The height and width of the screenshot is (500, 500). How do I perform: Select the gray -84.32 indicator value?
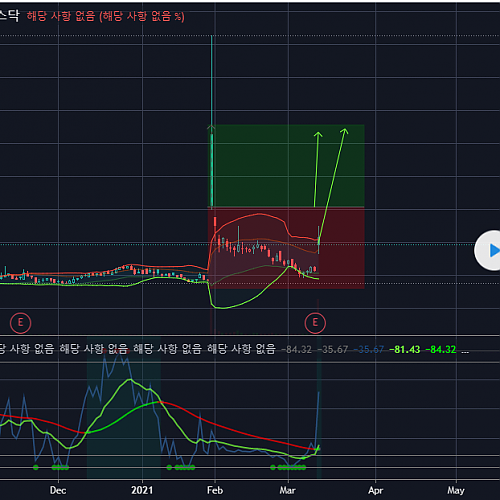pyautogui.click(x=297, y=349)
